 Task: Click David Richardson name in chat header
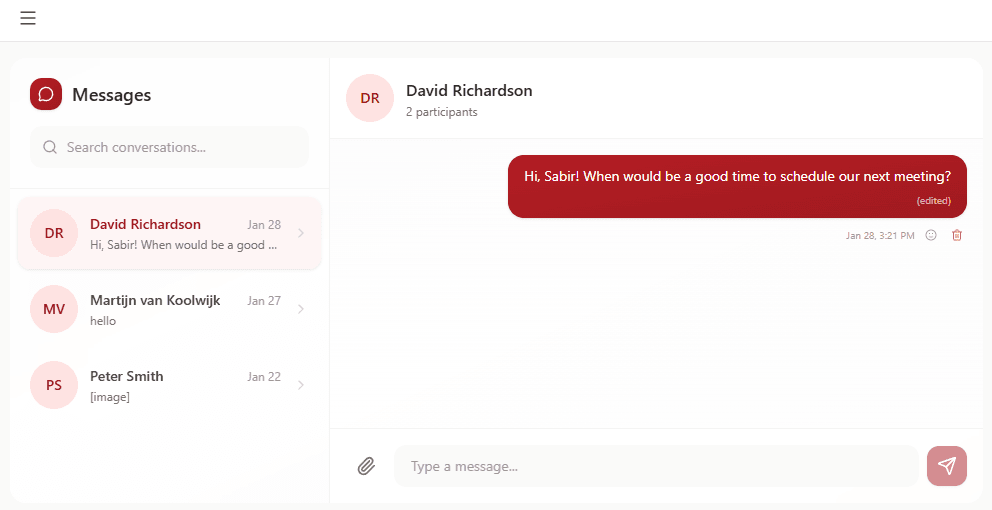click(469, 91)
